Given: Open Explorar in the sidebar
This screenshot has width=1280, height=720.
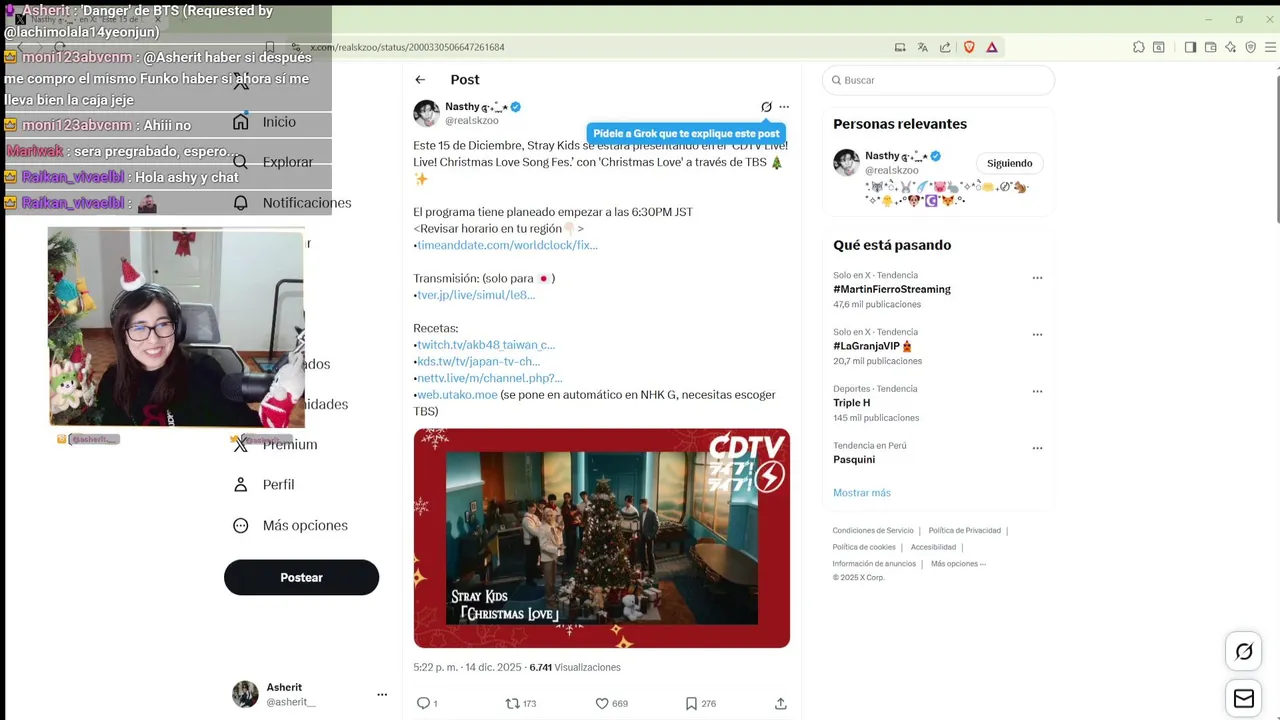Looking at the screenshot, I should click(x=273, y=162).
